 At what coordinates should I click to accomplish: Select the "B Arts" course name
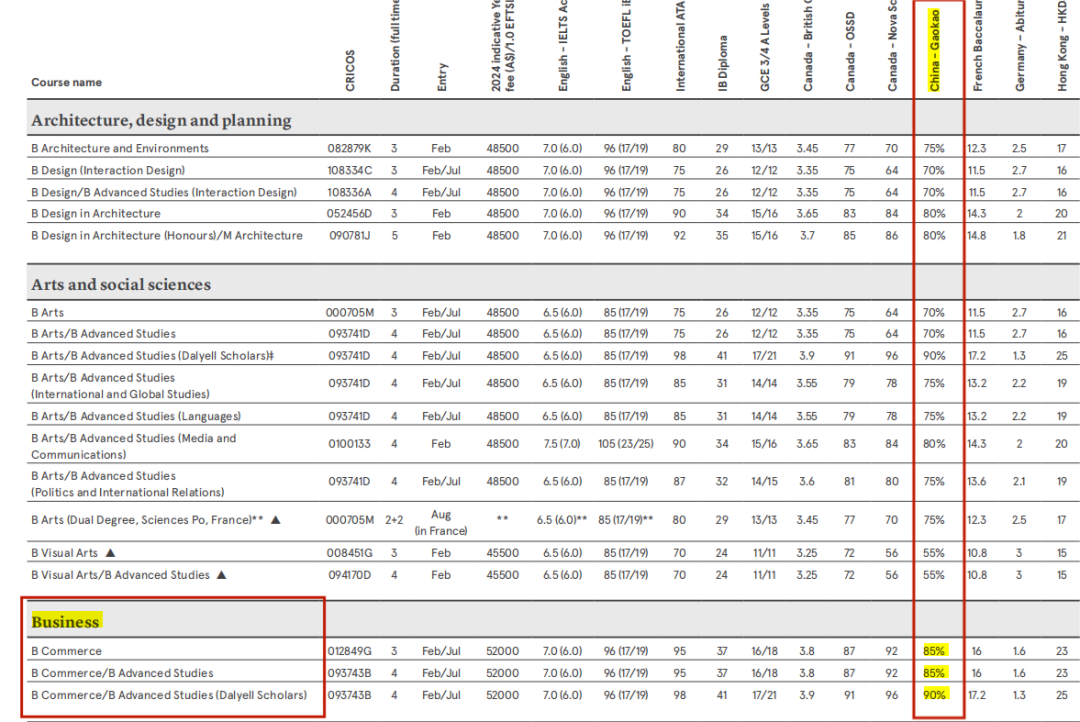48,313
